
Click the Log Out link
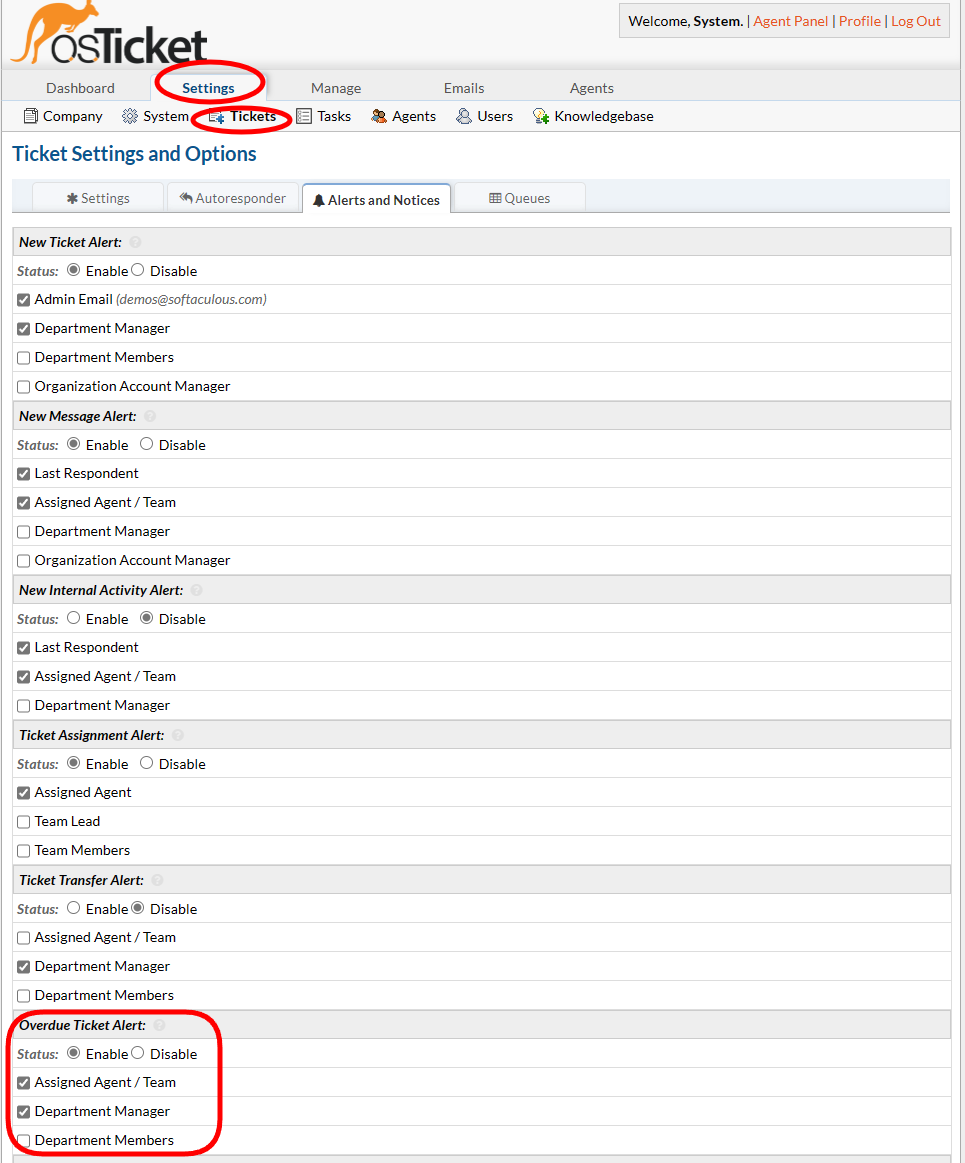click(915, 21)
